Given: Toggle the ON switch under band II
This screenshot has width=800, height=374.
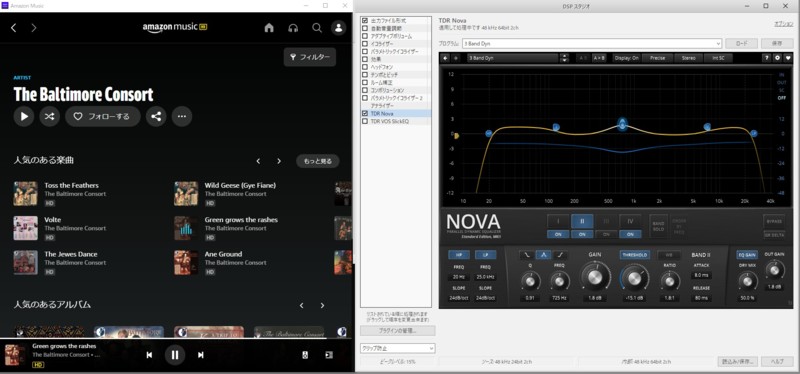Looking at the screenshot, I should pos(582,234).
